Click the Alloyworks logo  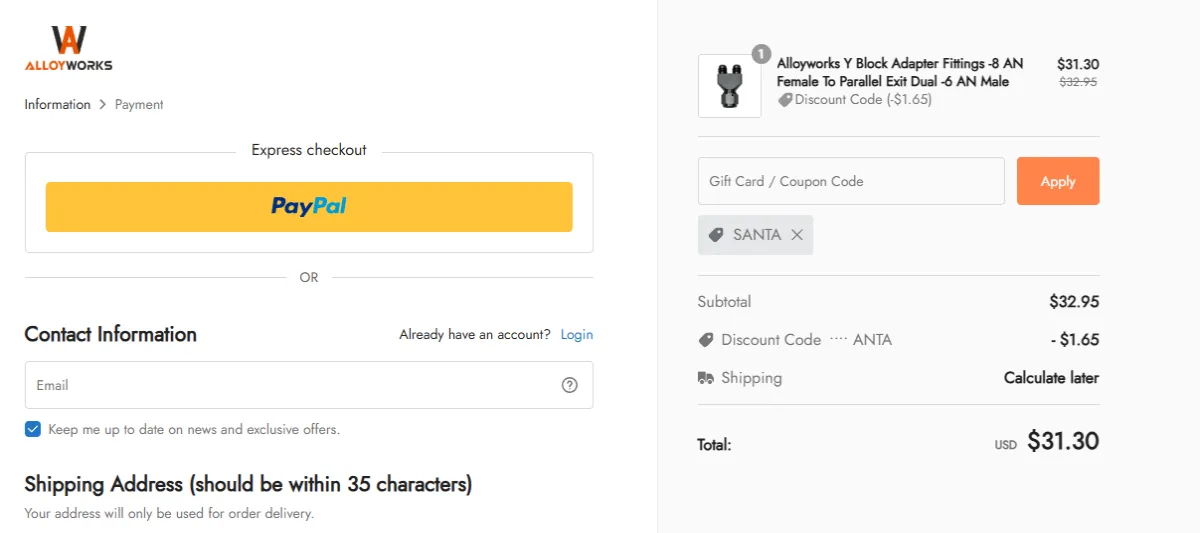coord(68,48)
